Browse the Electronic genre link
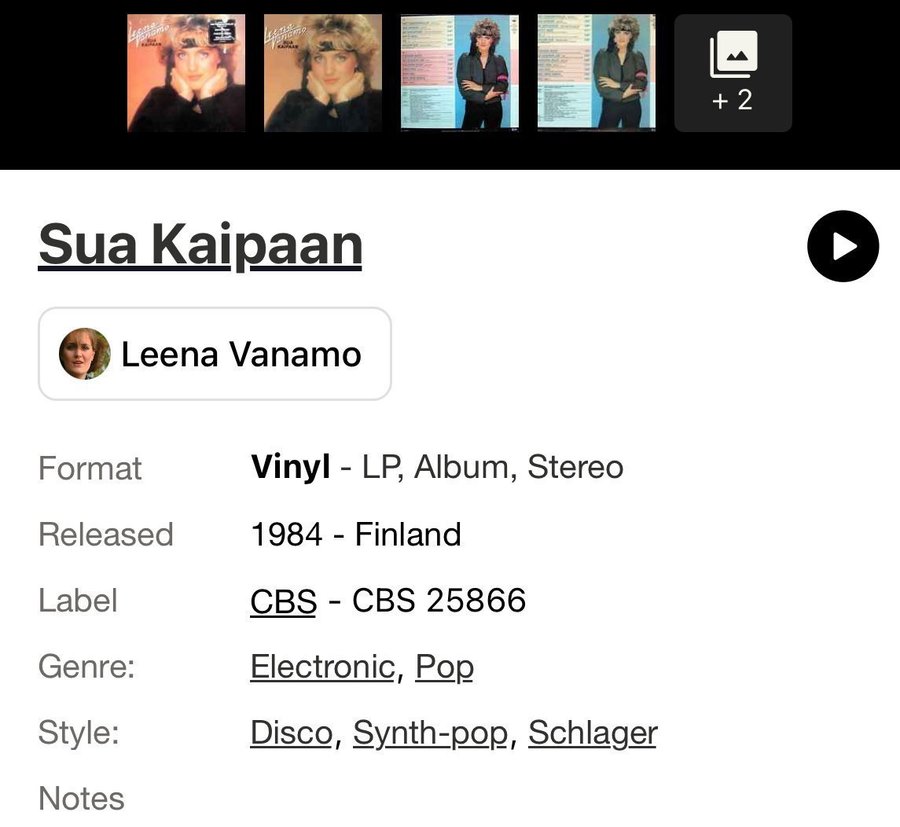 (x=322, y=667)
